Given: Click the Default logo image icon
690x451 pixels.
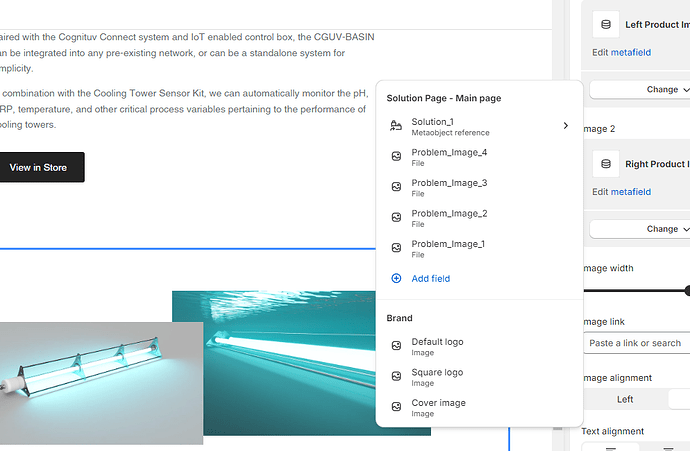Looking at the screenshot, I should (x=396, y=346).
